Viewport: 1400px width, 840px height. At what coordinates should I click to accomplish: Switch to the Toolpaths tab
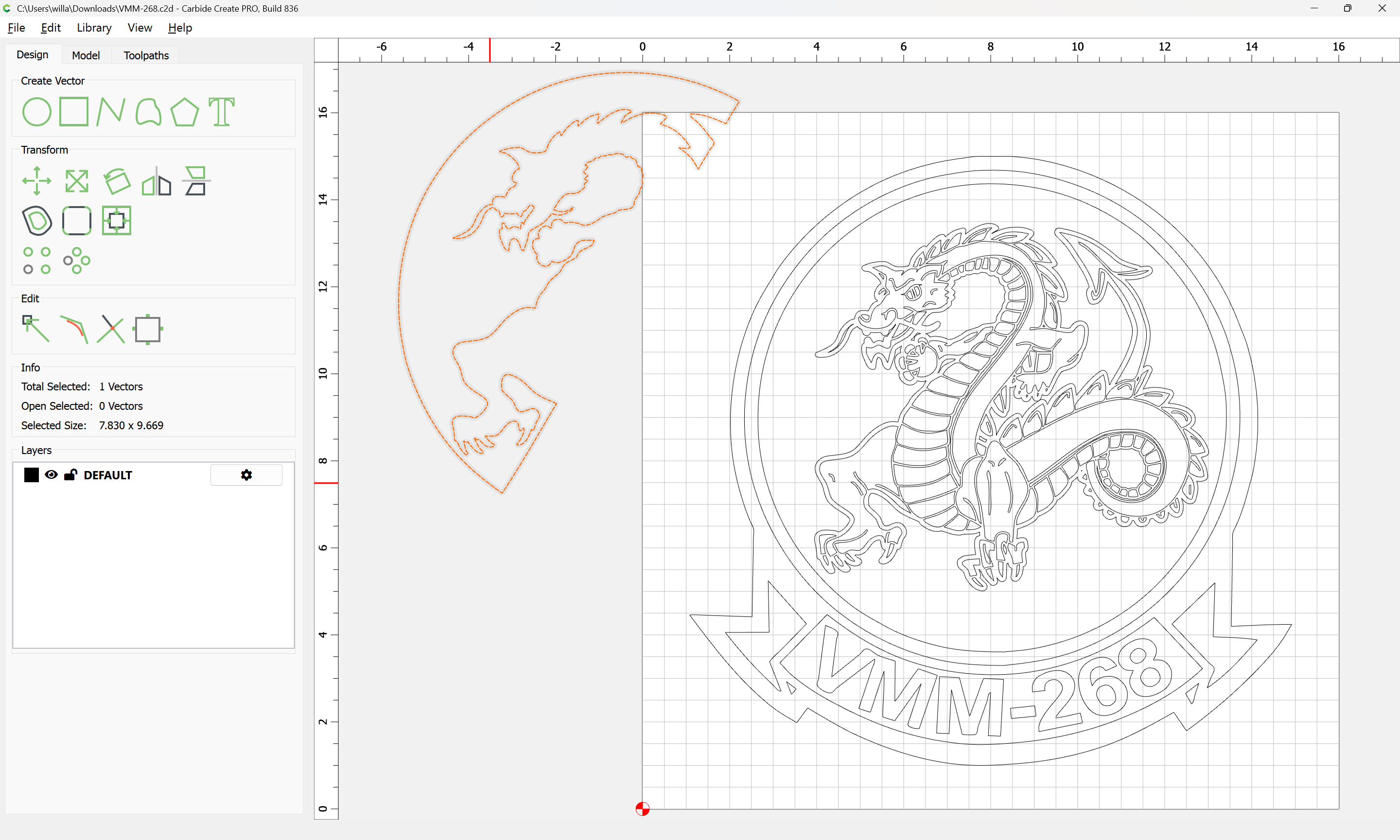[x=146, y=55]
